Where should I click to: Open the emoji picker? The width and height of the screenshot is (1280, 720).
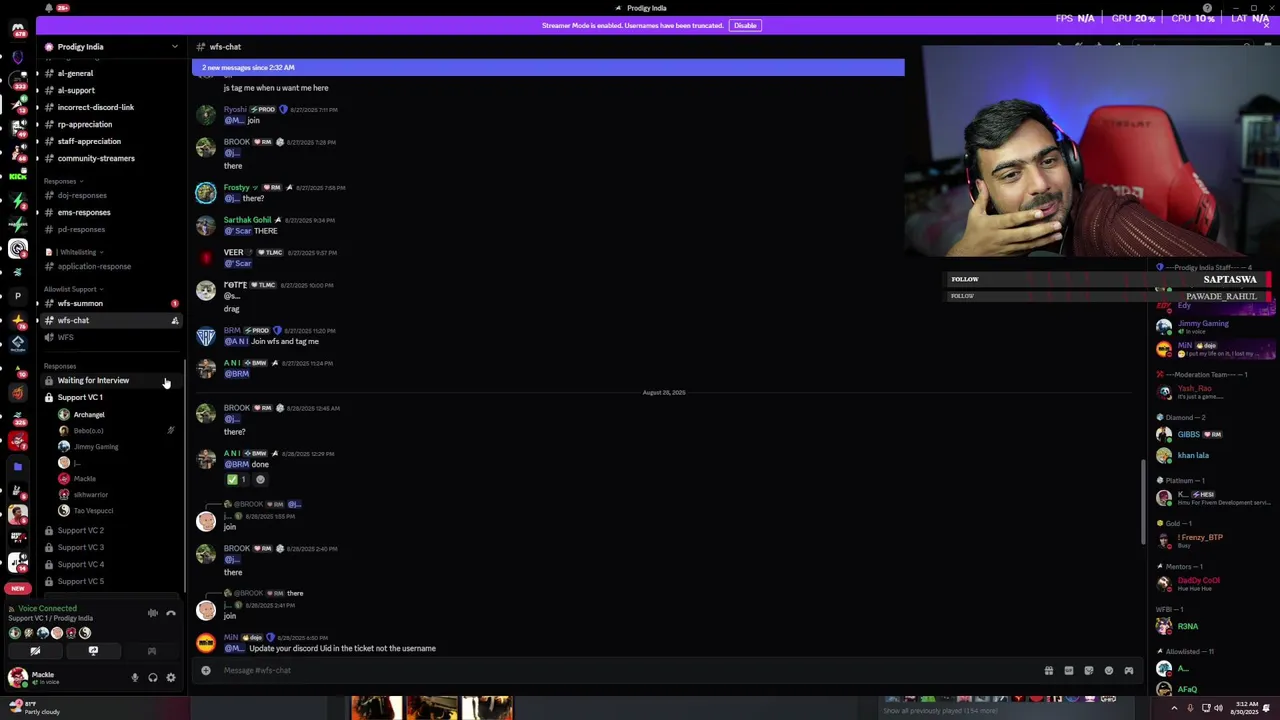[x=1109, y=670]
